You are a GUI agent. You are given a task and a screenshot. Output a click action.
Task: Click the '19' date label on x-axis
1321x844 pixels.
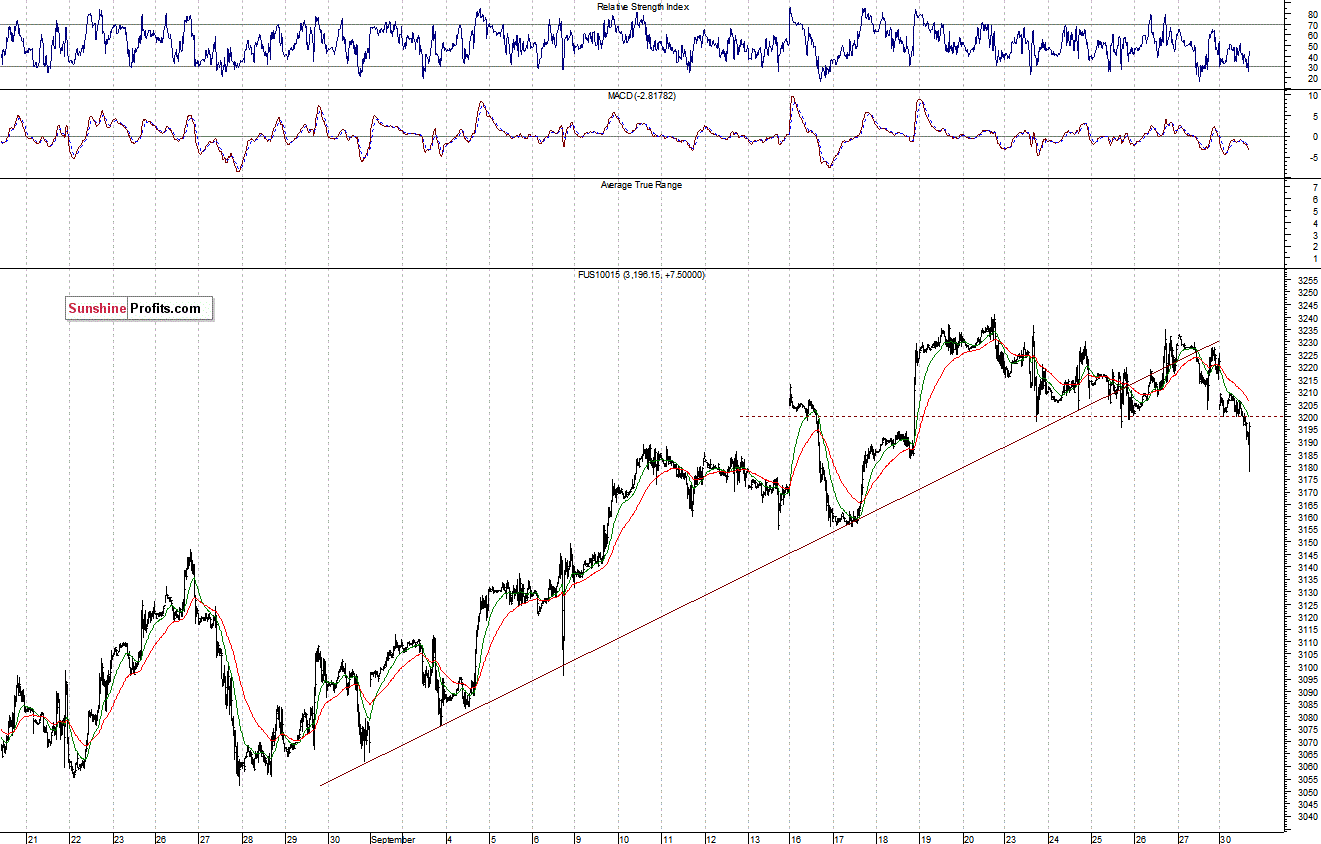pos(925,839)
